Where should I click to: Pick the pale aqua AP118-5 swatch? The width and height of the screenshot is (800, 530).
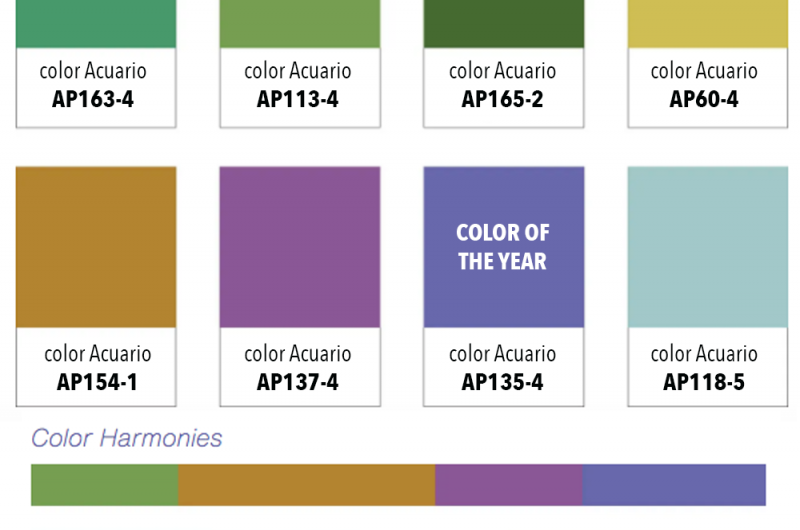point(708,247)
